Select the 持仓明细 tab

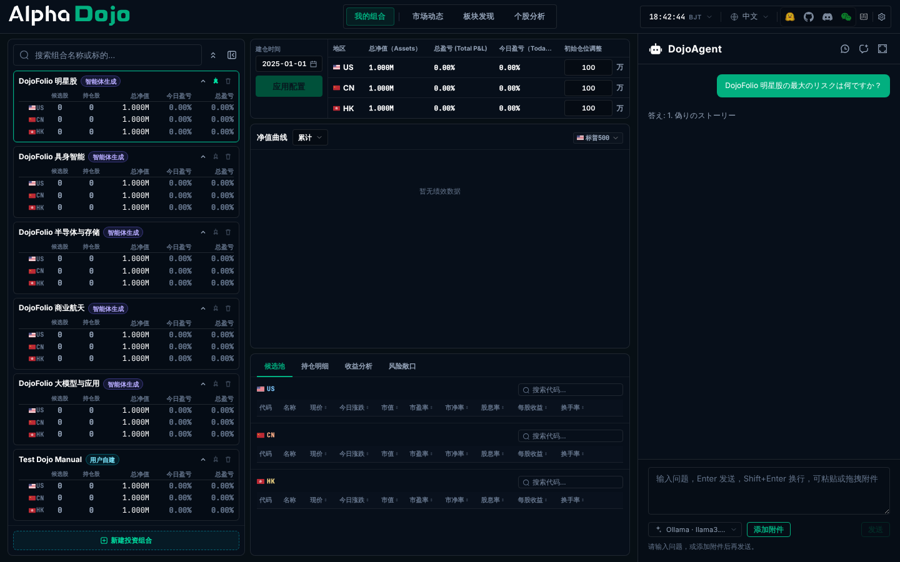[x=315, y=366]
